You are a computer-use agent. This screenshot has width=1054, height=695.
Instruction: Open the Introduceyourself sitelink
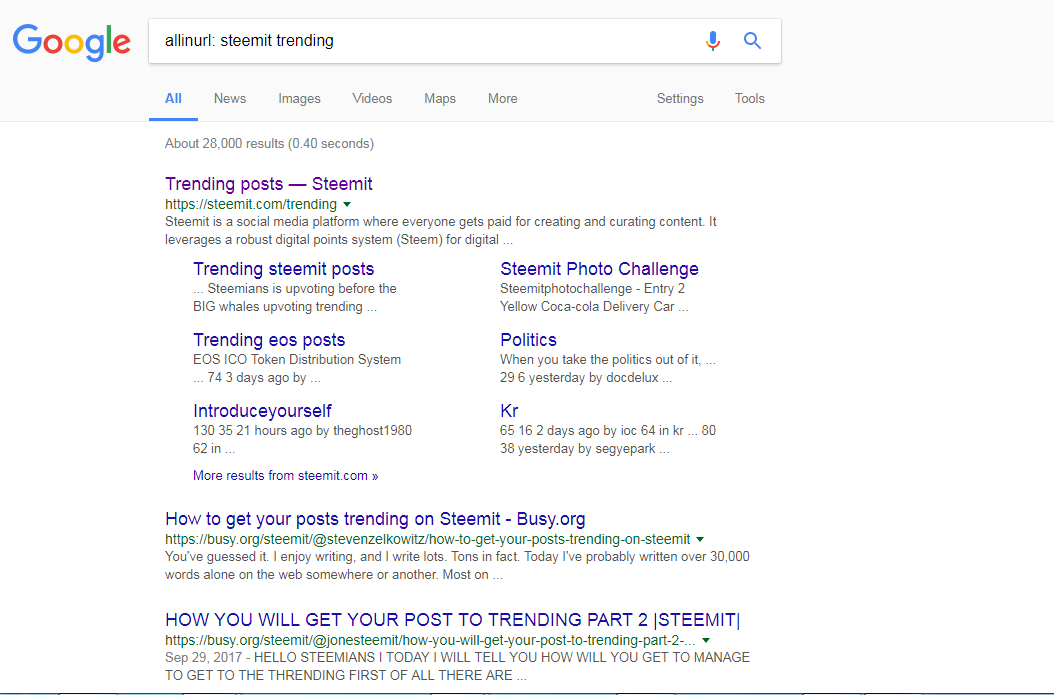click(x=262, y=411)
